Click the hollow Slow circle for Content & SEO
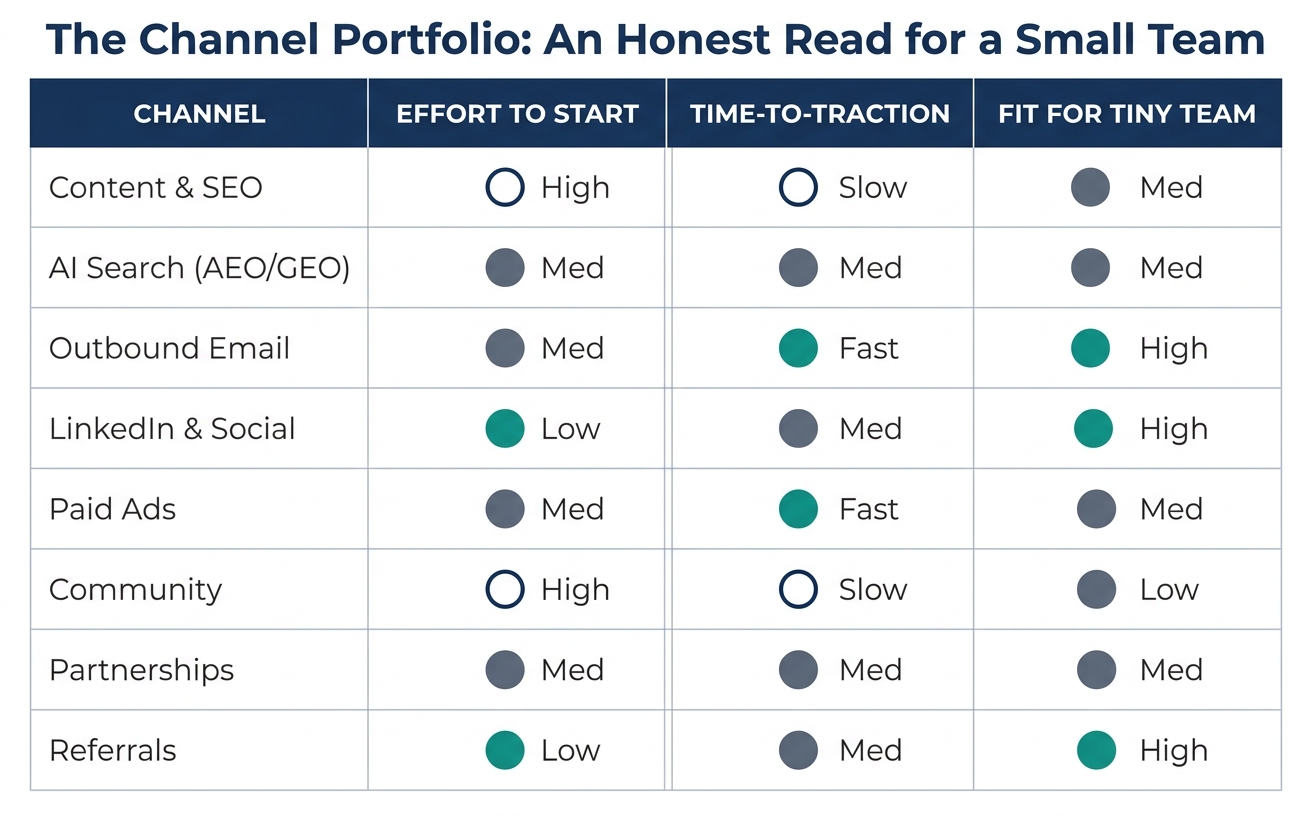Screen dimensions: 1312x816 pyautogui.click(x=798, y=187)
